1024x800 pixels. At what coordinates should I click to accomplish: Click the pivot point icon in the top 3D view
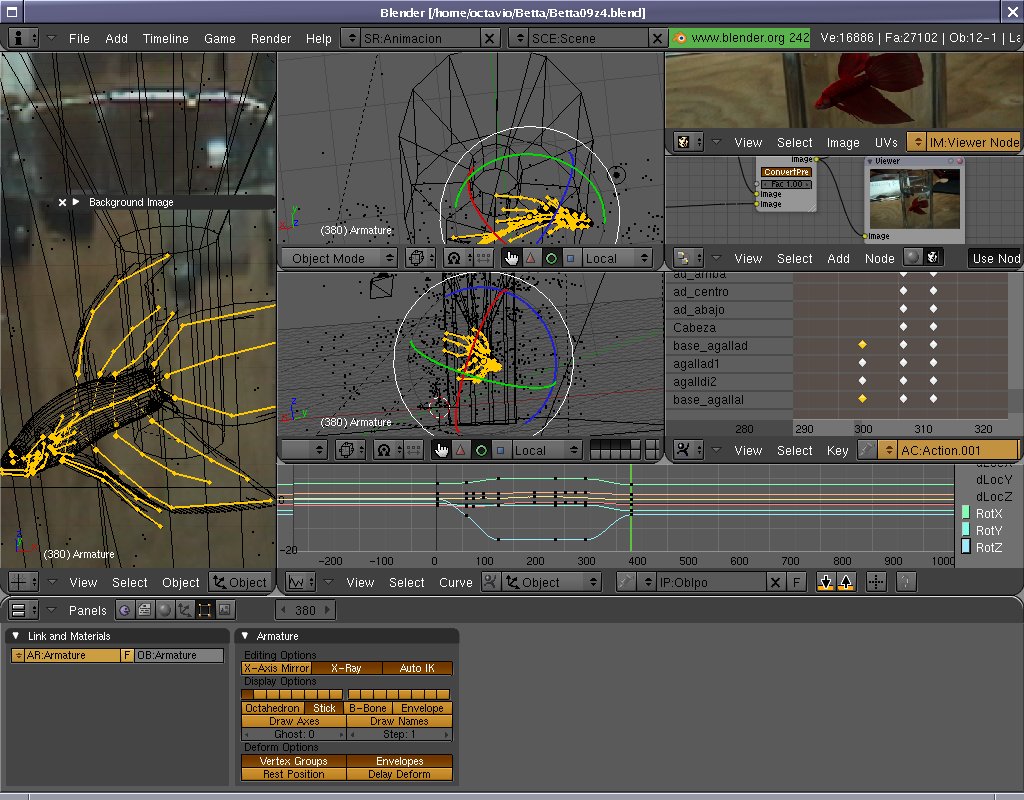coord(454,258)
